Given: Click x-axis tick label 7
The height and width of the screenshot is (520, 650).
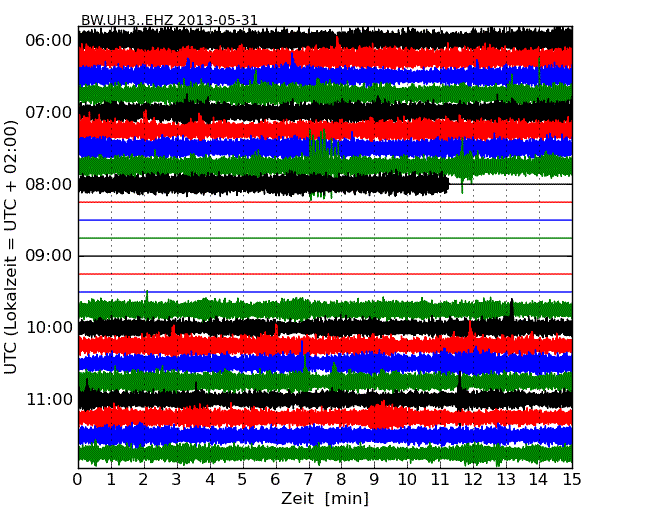Looking at the screenshot, I should pos(308,479).
